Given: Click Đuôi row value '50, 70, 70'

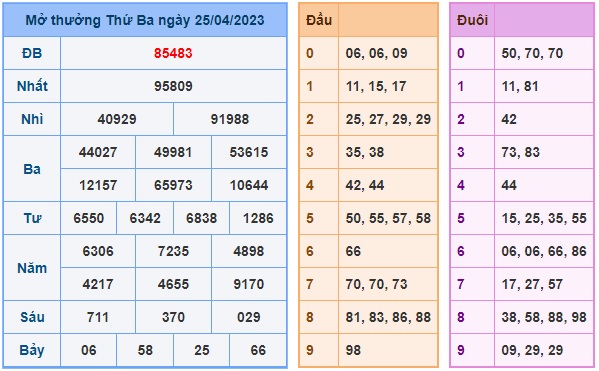Looking at the screenshot, I should 532,53.
